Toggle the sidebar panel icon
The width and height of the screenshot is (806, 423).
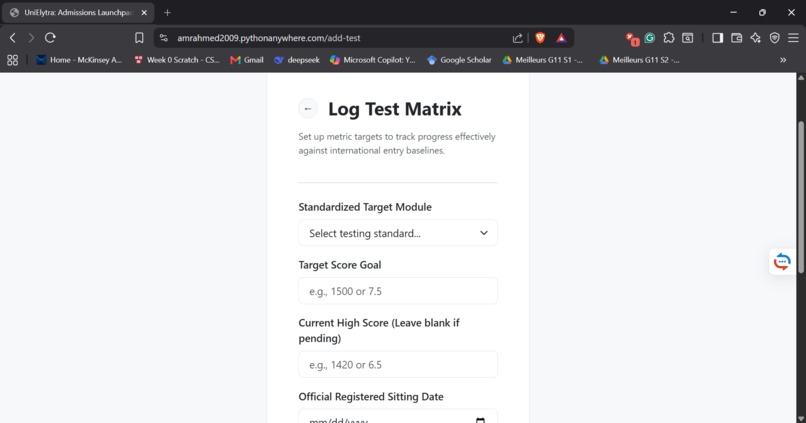coord(718,38)
